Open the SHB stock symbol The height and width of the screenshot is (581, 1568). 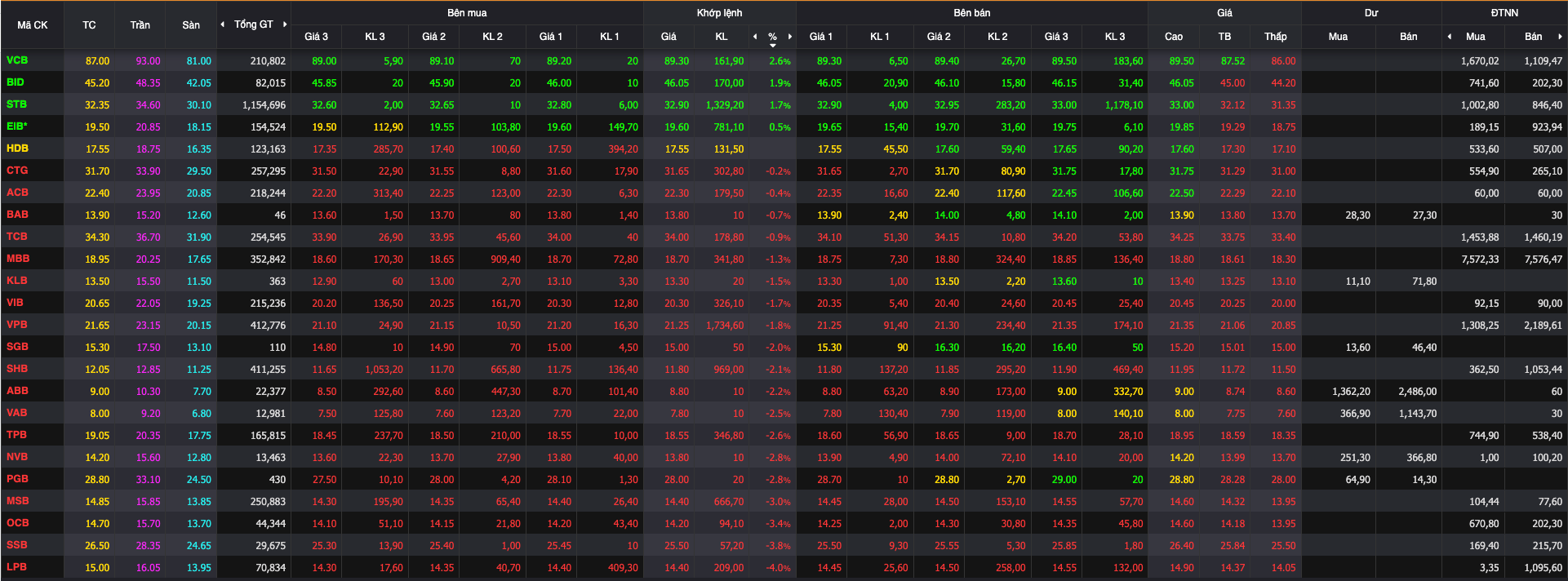(17, 369)
